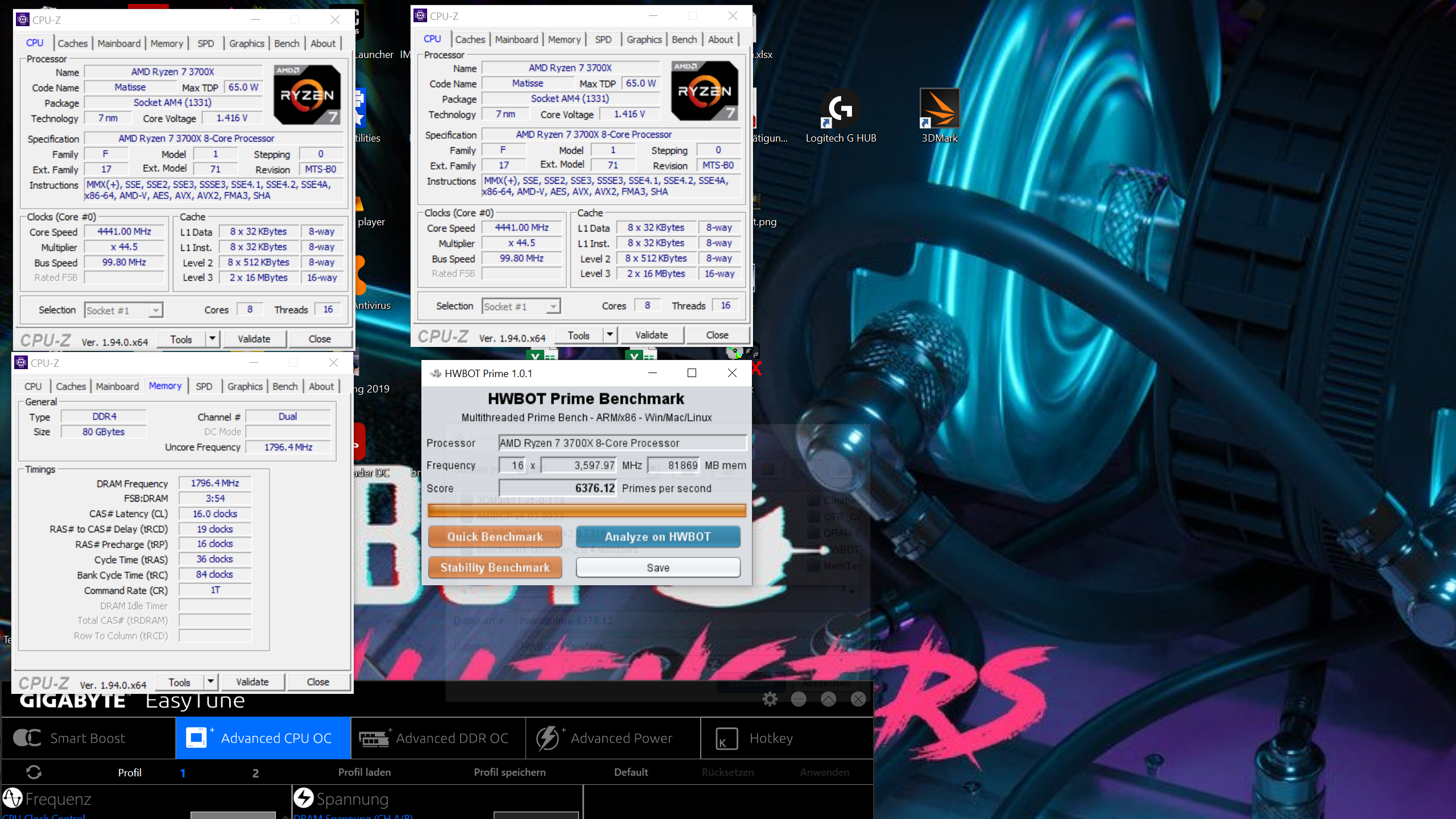Click title bar icon of CPU-Z Memory window

coord(21,363)
